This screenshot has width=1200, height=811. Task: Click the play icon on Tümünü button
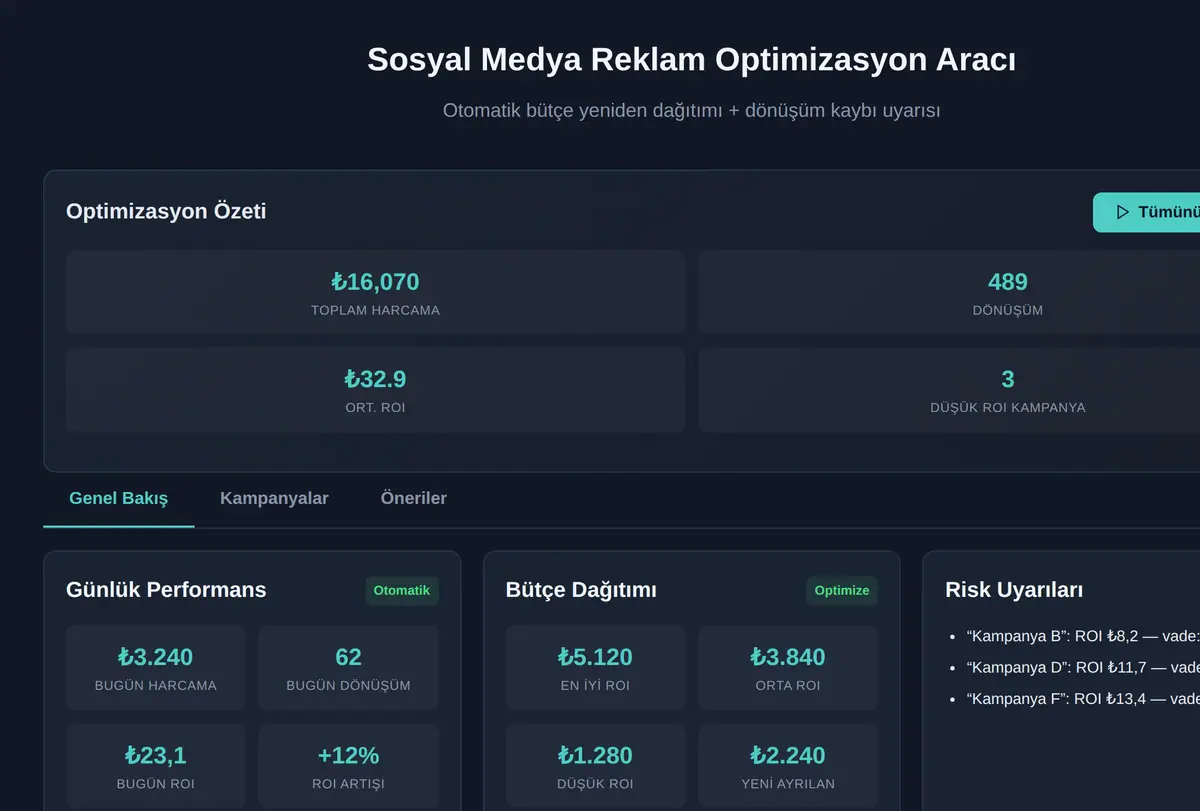[1123, 212]
